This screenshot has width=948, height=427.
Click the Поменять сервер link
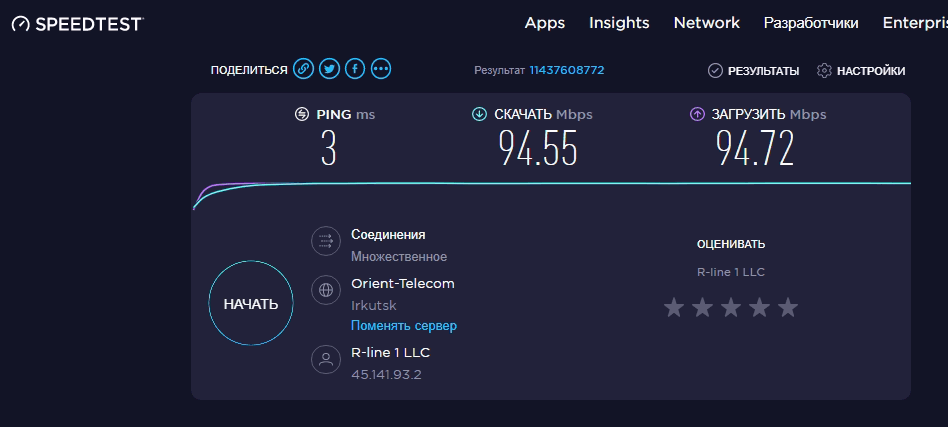(x=404, y=326)
